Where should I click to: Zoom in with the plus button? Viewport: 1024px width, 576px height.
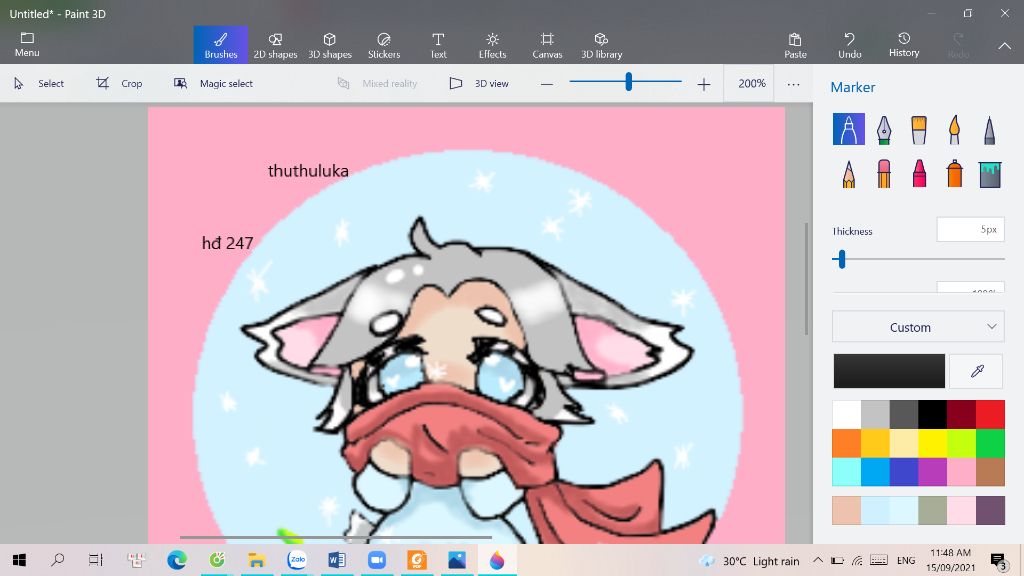[703, 84]
